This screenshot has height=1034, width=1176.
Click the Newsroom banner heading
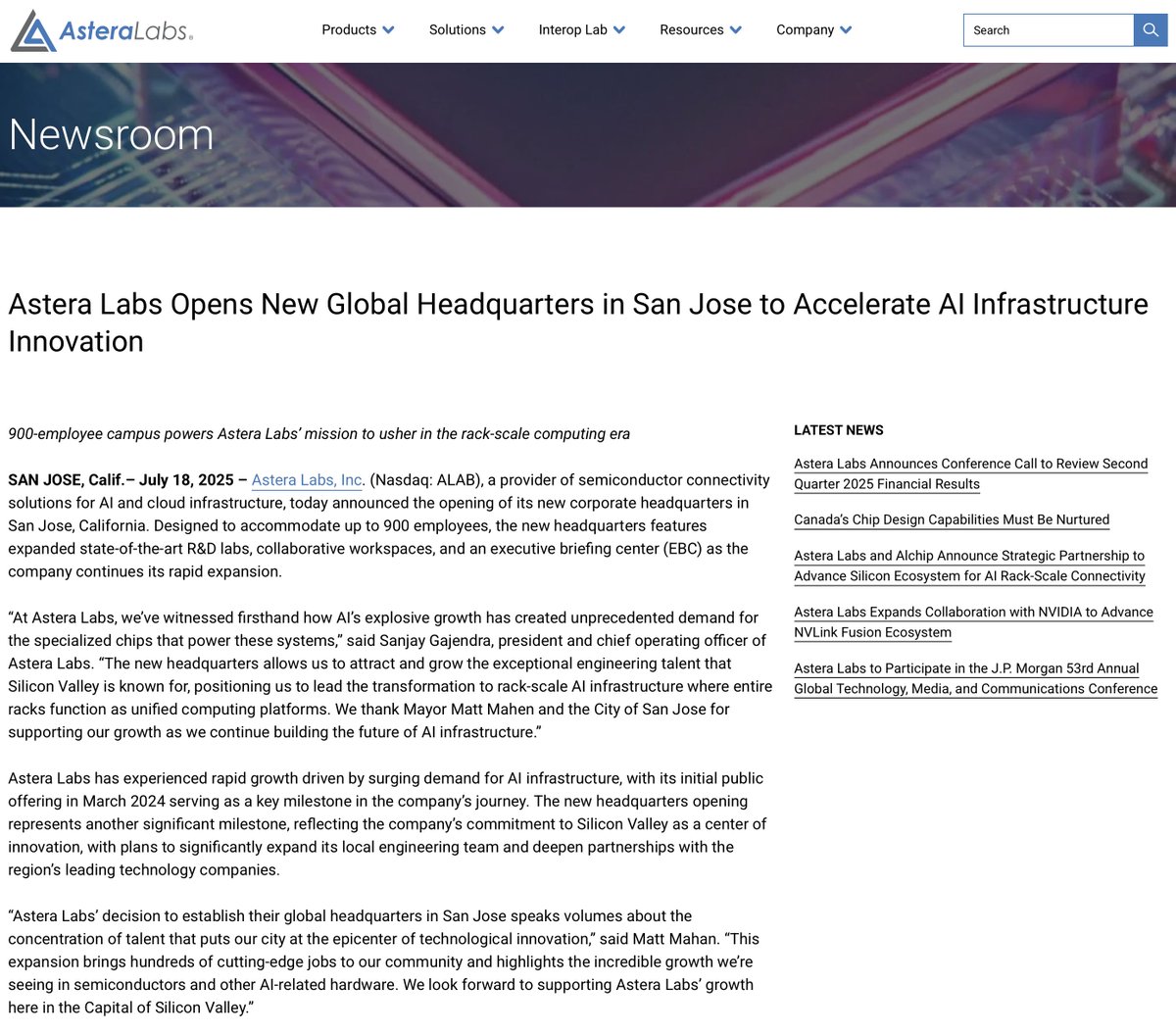coord(112,134)
